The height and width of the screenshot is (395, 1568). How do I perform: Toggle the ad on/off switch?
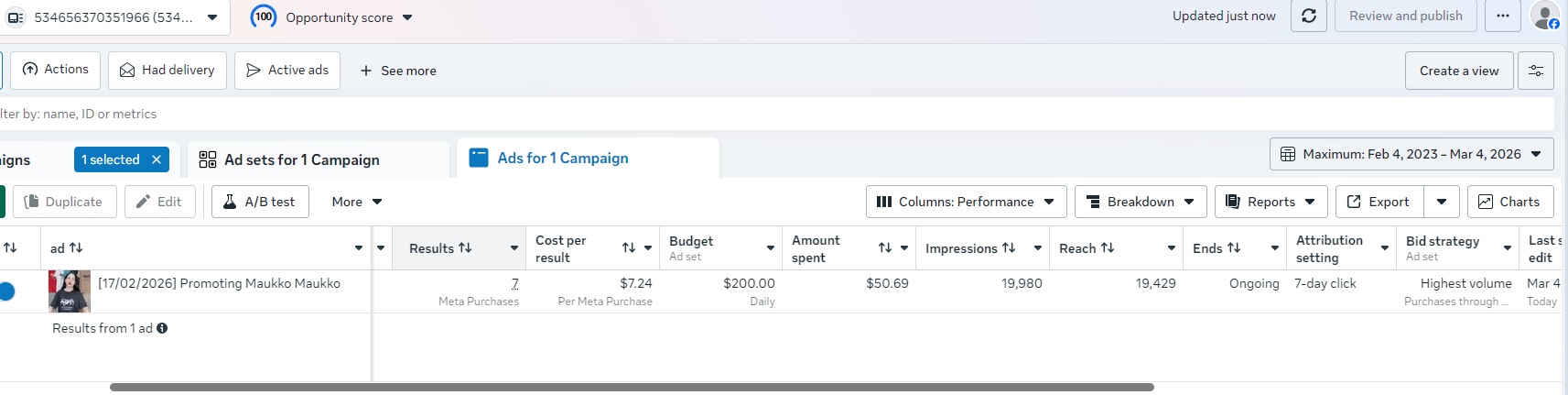click(x=6, y=291)
